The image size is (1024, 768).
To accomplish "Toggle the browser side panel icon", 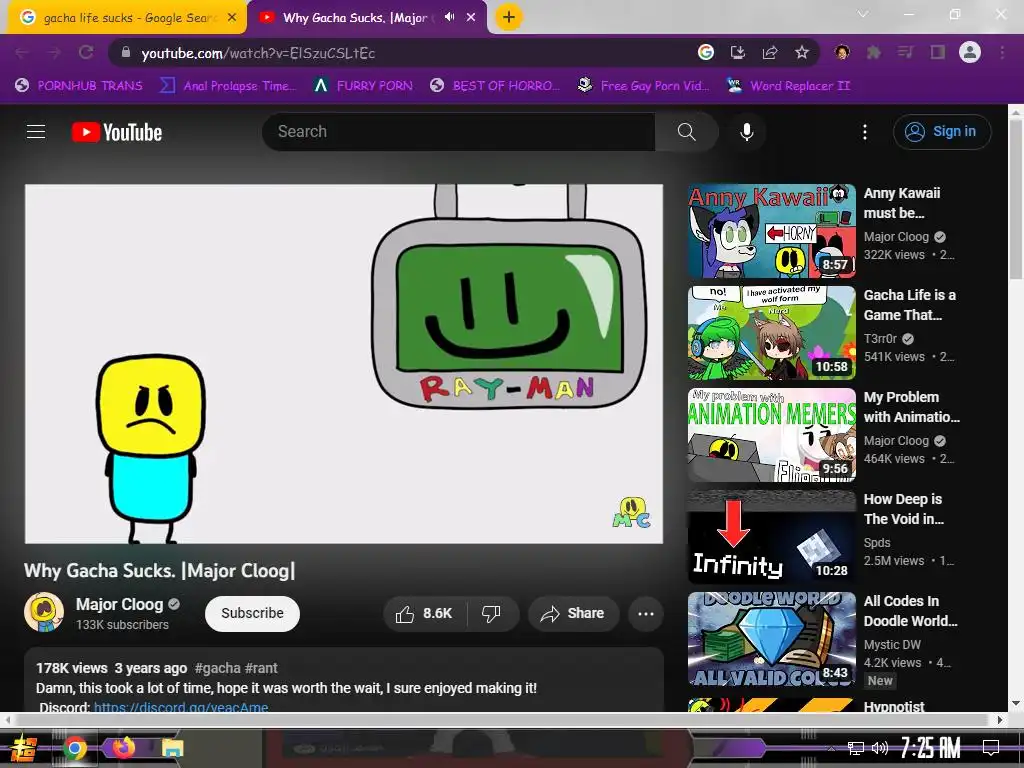I will pos(938,52).
